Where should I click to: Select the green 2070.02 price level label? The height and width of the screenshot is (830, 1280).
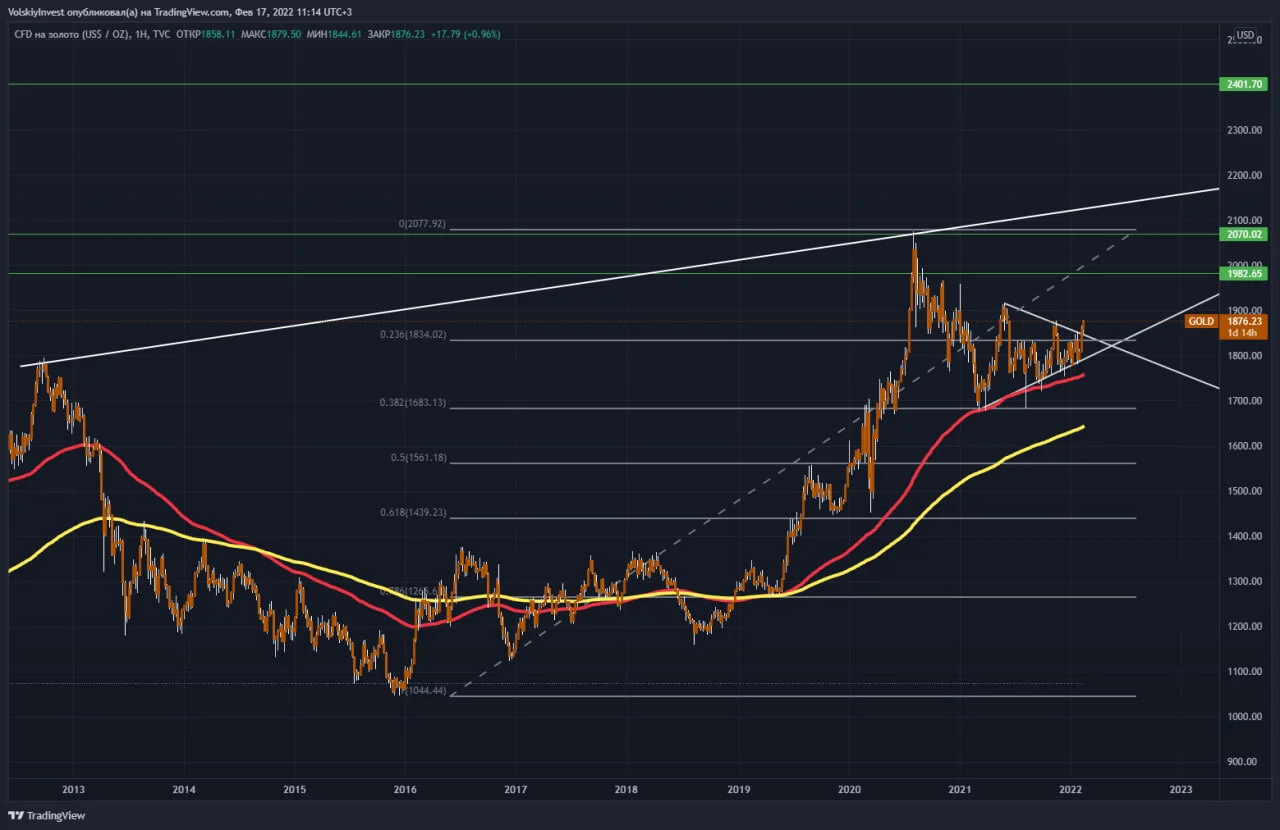tap(1244, 234)
